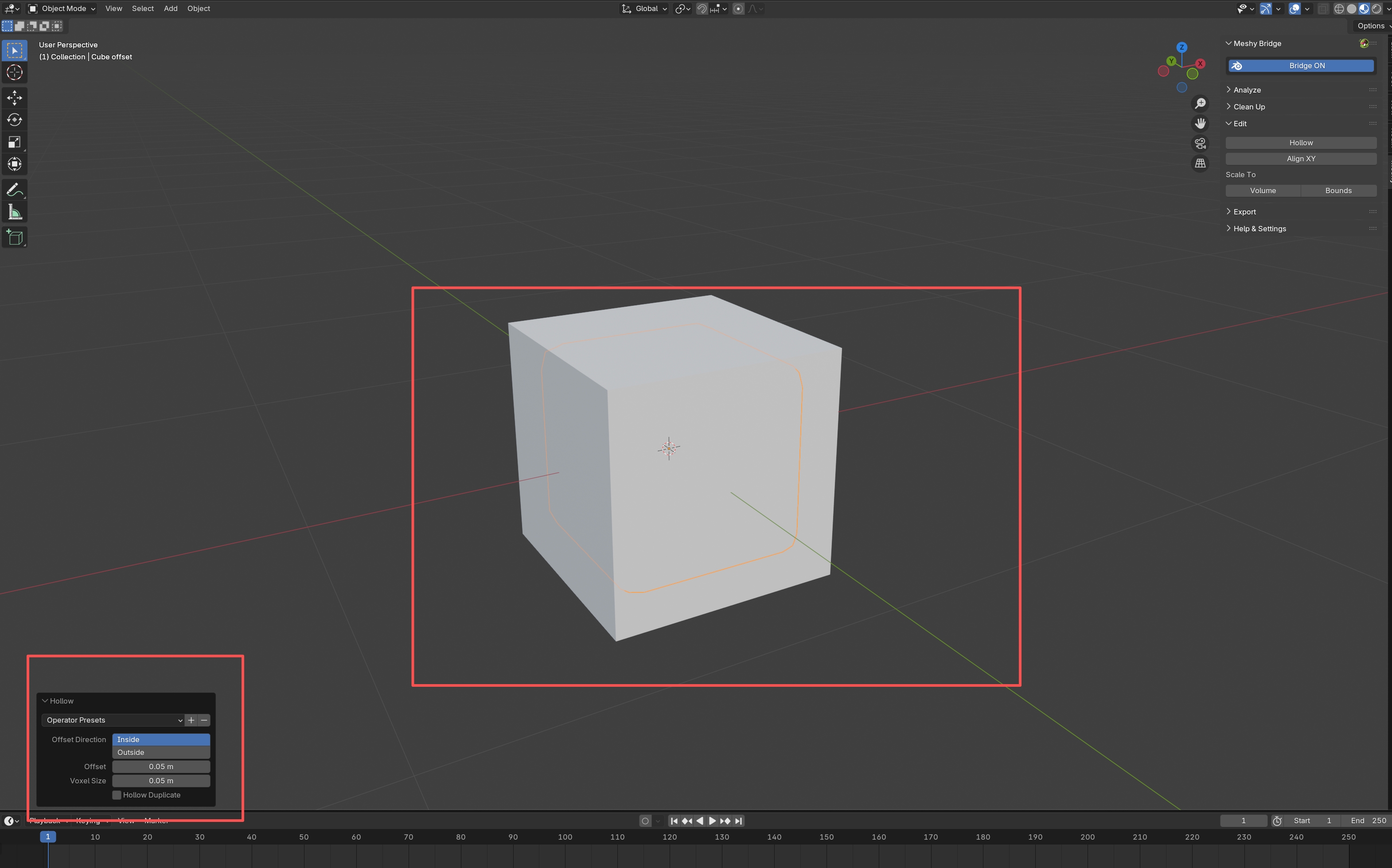Screen dimensions: 1392x868
Task: Enable the Hollow Duplicate checkbox
Action: coord(117,795)
